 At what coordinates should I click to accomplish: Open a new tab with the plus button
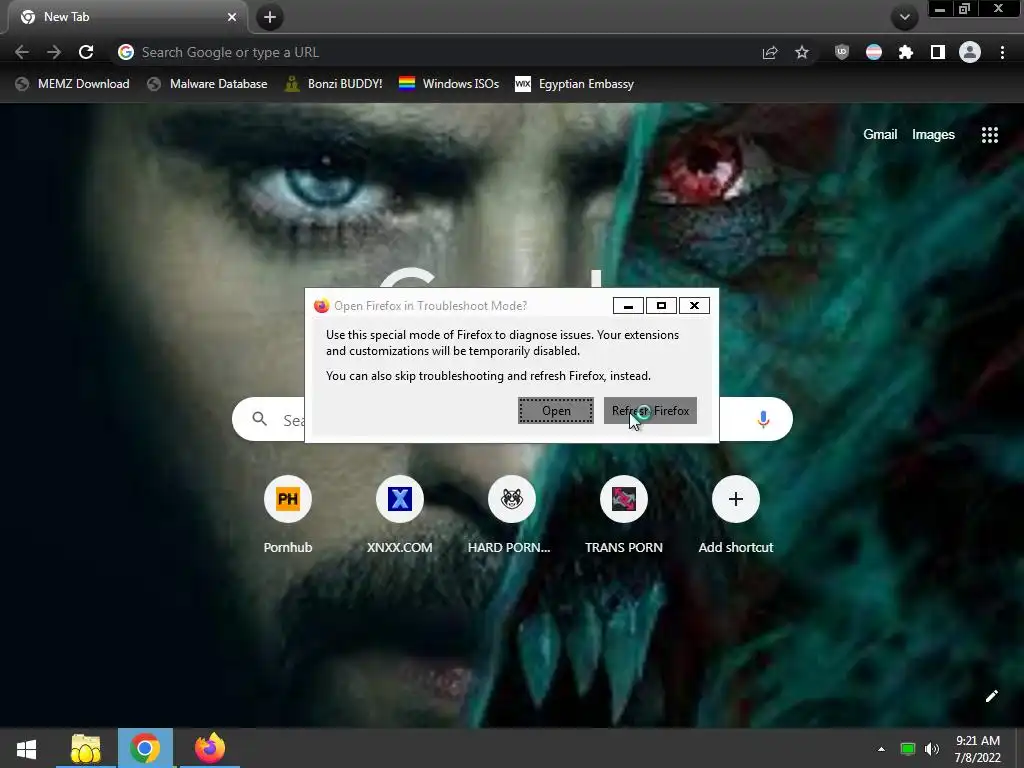tap(270, 17)
